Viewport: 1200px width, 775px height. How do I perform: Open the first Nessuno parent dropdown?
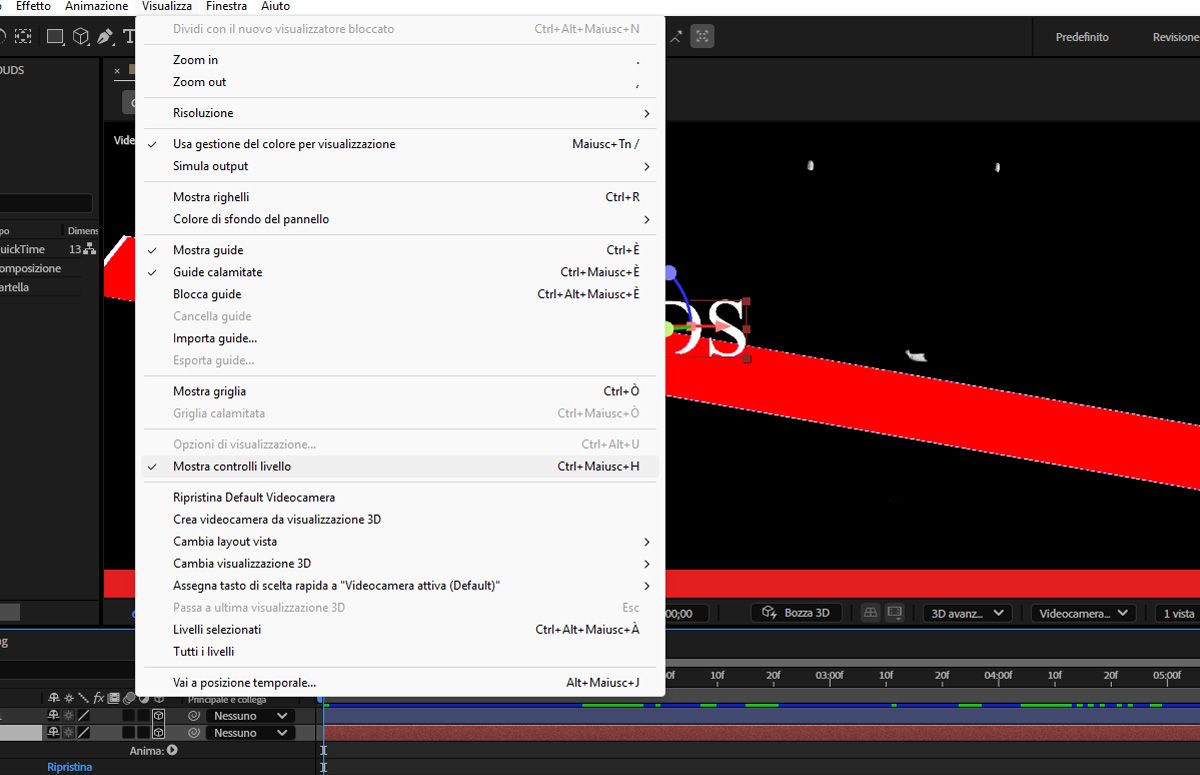tap(248, 715)
